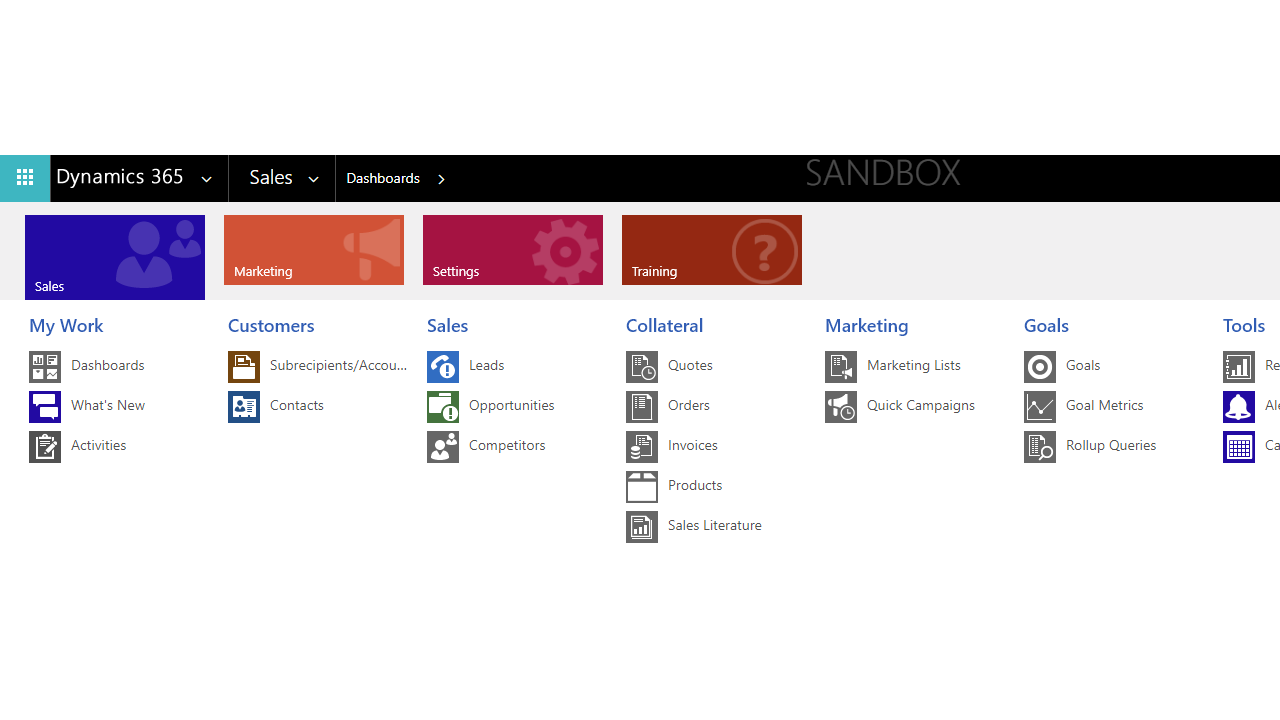Image resolution: width=1280 pixels, height=720 pixels.
Task: Click the Leads phone icon
Action: (x=443, y=367)
